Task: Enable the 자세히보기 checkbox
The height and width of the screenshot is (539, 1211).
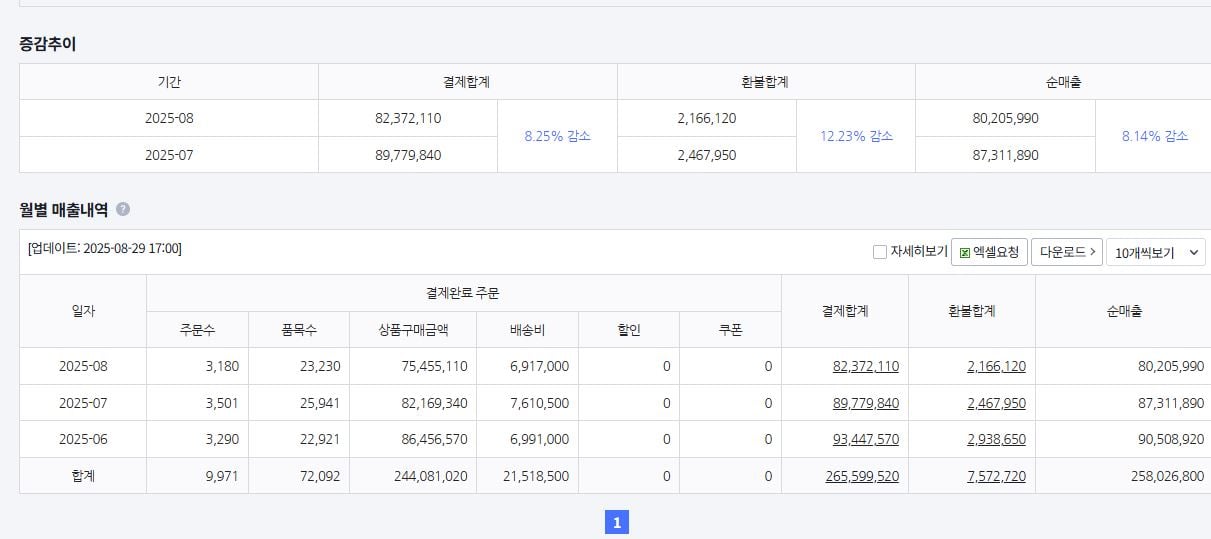Action: click(x=880, y=252)
